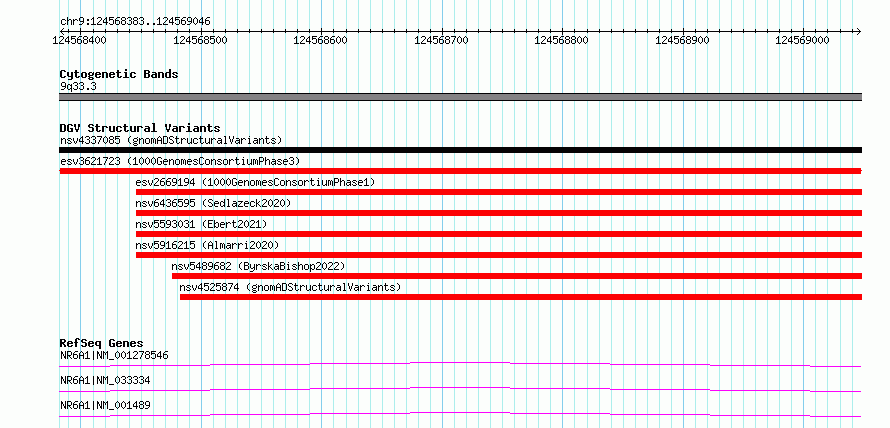Click ruler tick label 124569000
890x428 pixels.
tap(803, 40)
